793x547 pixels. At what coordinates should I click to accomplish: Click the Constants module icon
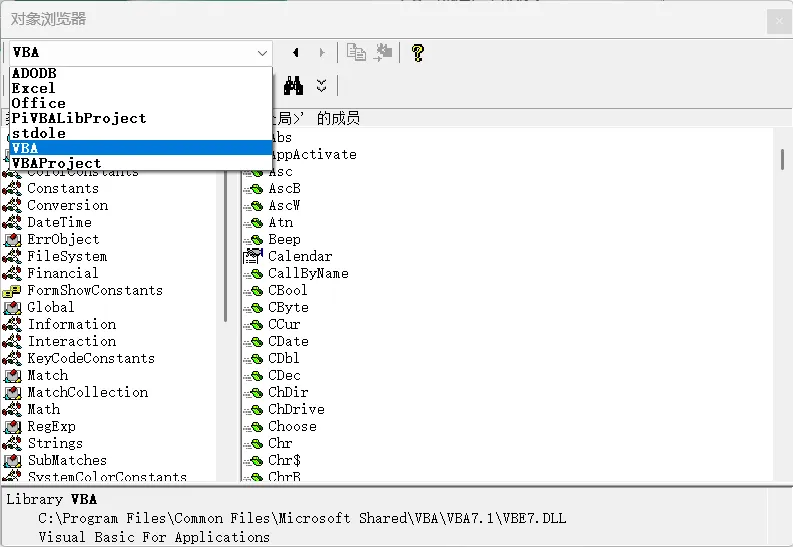click(x=12, y=188)
